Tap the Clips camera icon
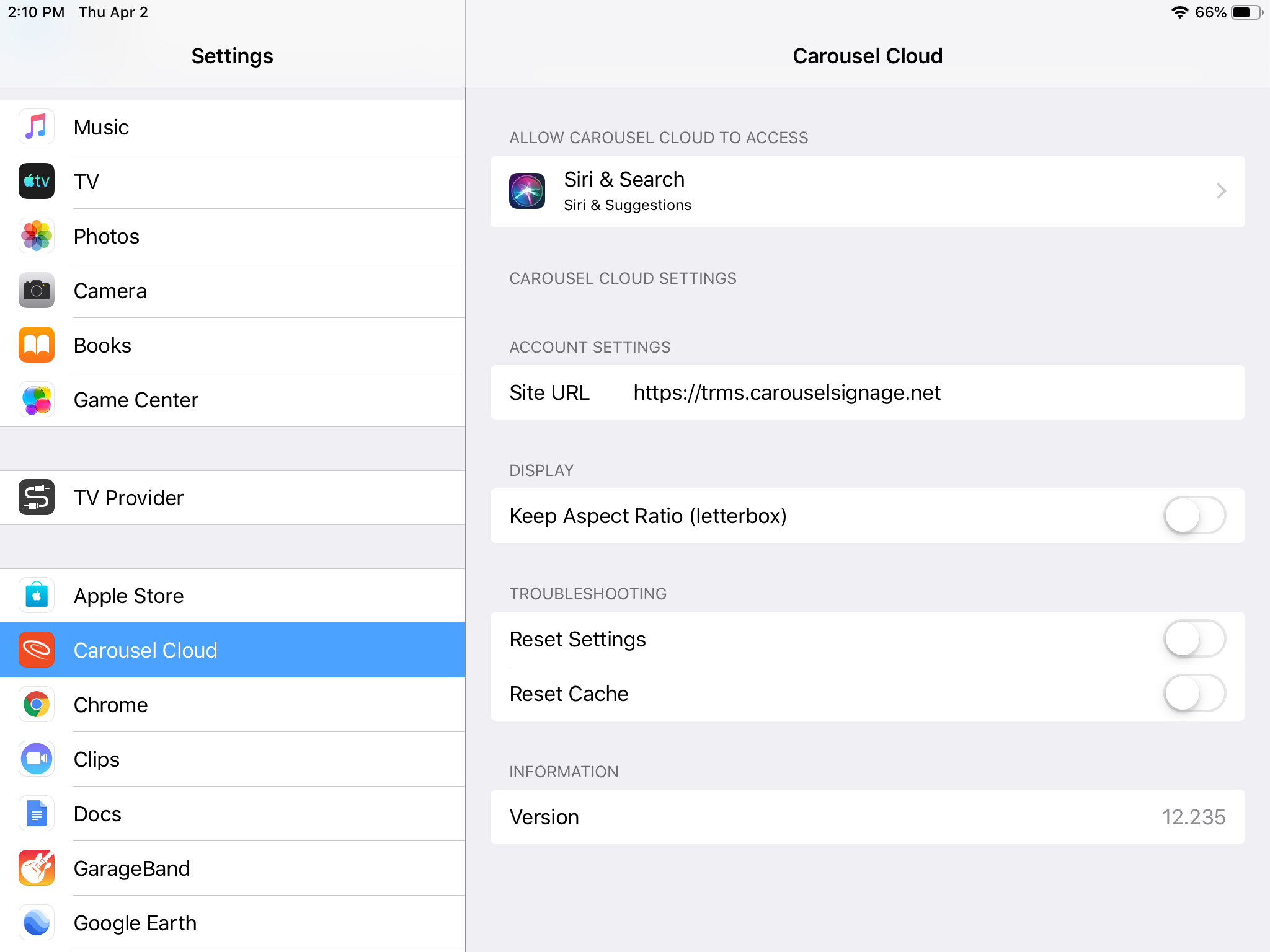 [37, 759]
